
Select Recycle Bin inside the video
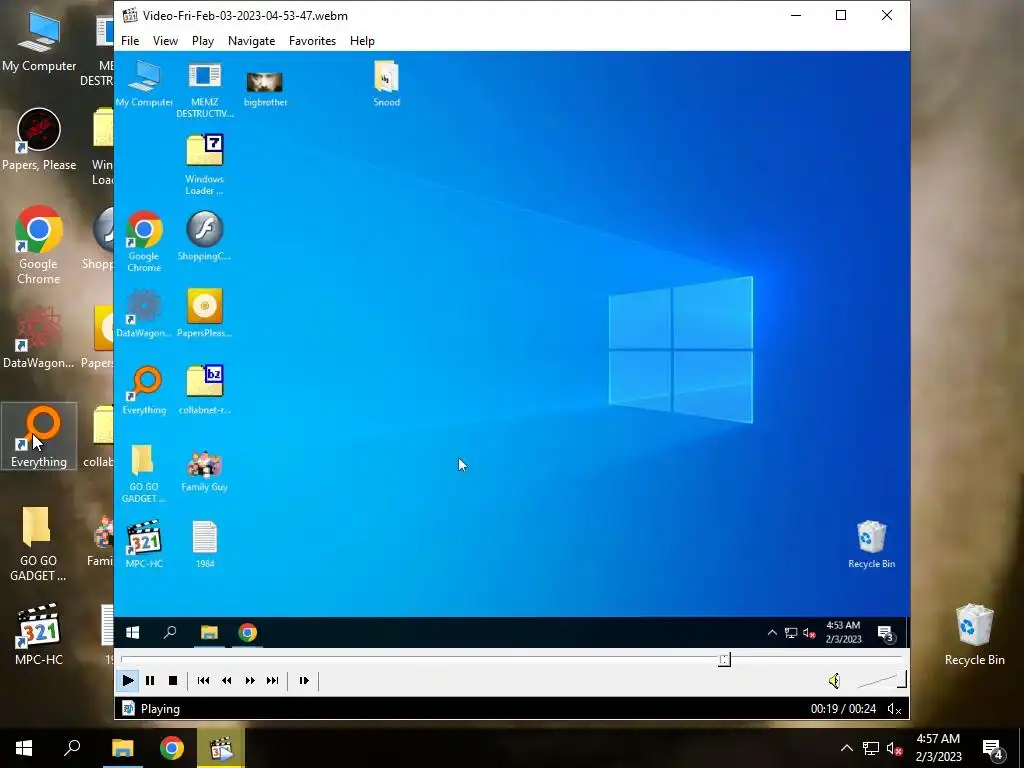pyautogui.click(x=871, y=544)
